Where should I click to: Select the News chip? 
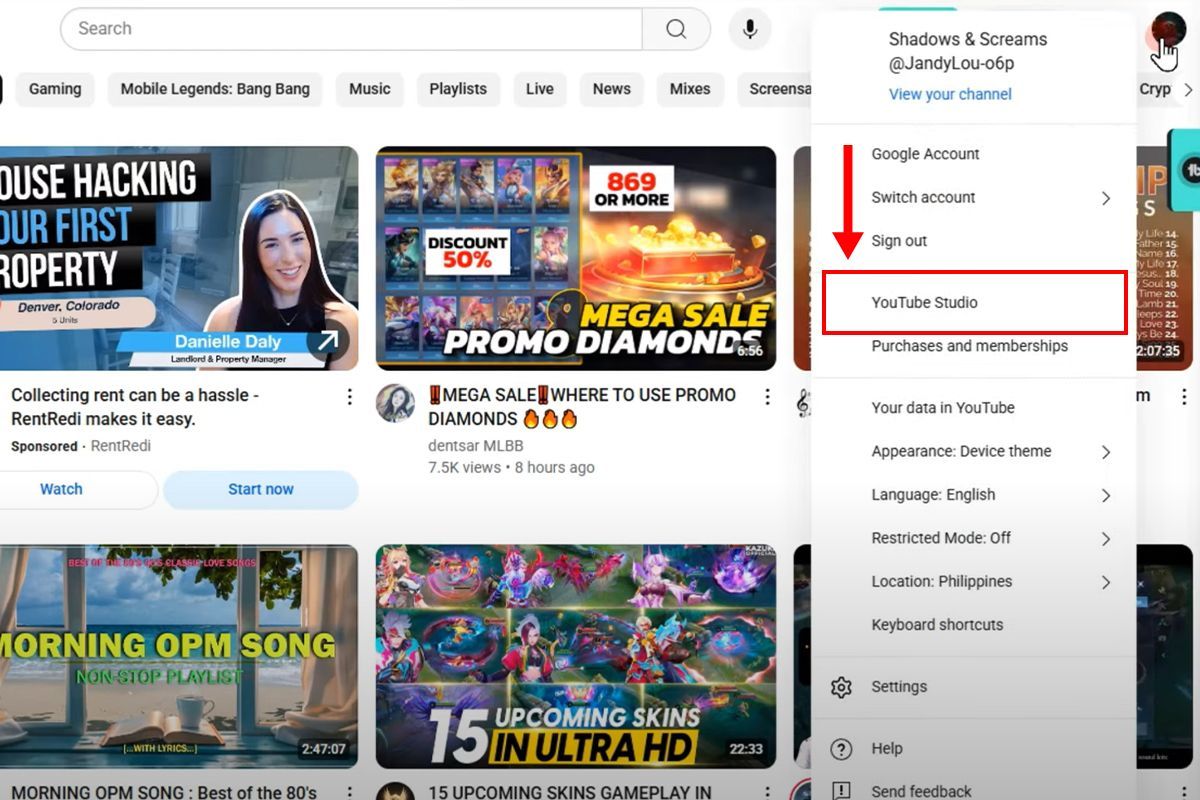pyautogui.click(x=612, y=89)
